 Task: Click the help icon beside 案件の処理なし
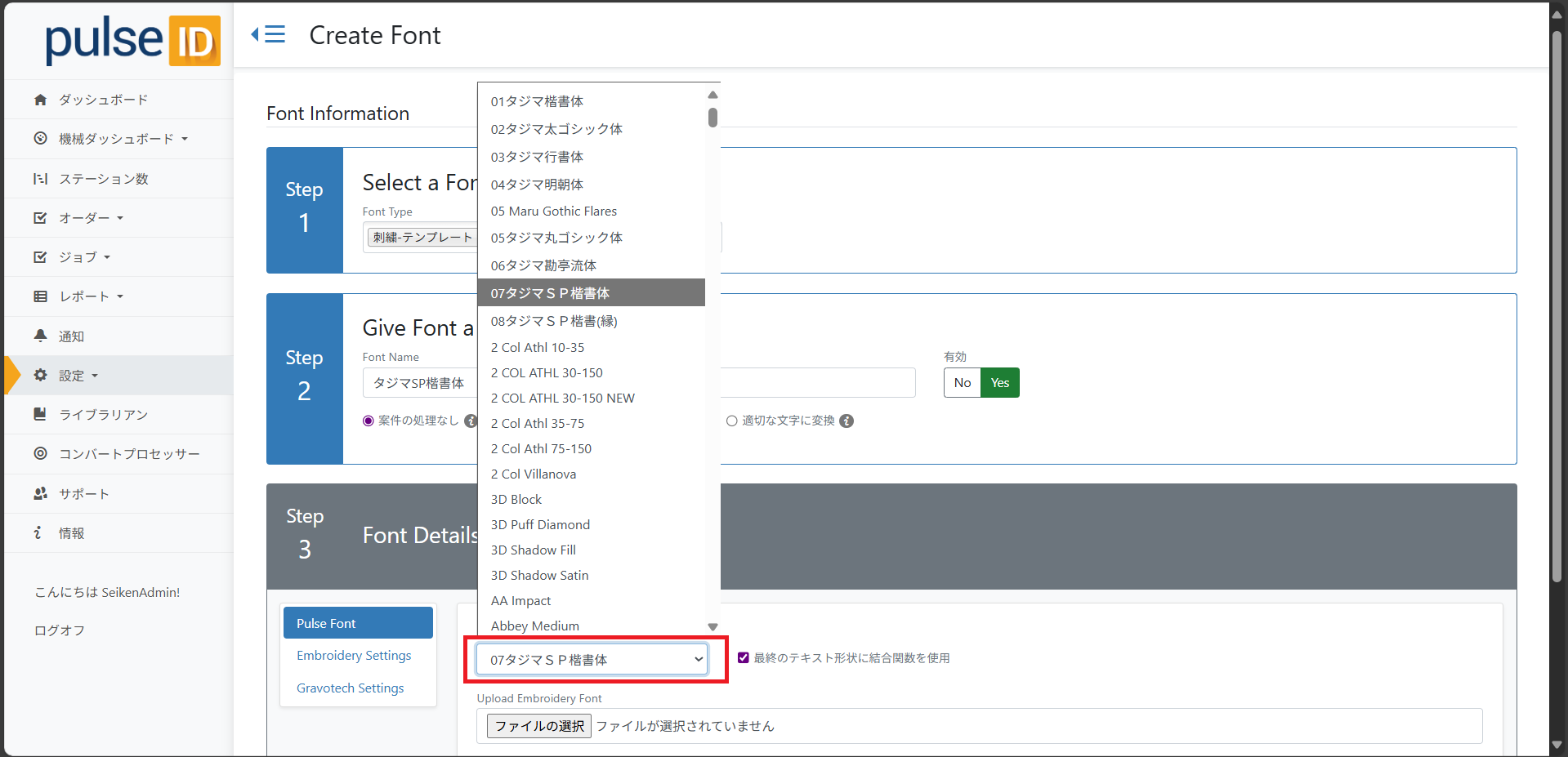pos(471,421)
